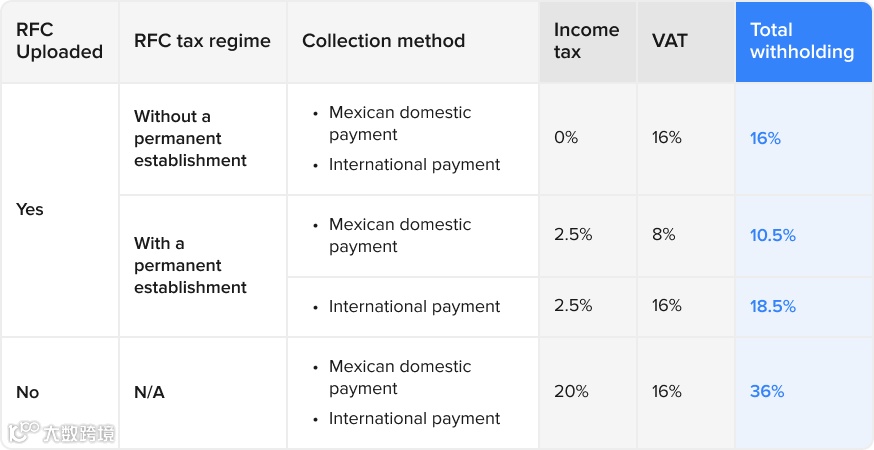Click the VAT column header

click(x=686, y=41)
